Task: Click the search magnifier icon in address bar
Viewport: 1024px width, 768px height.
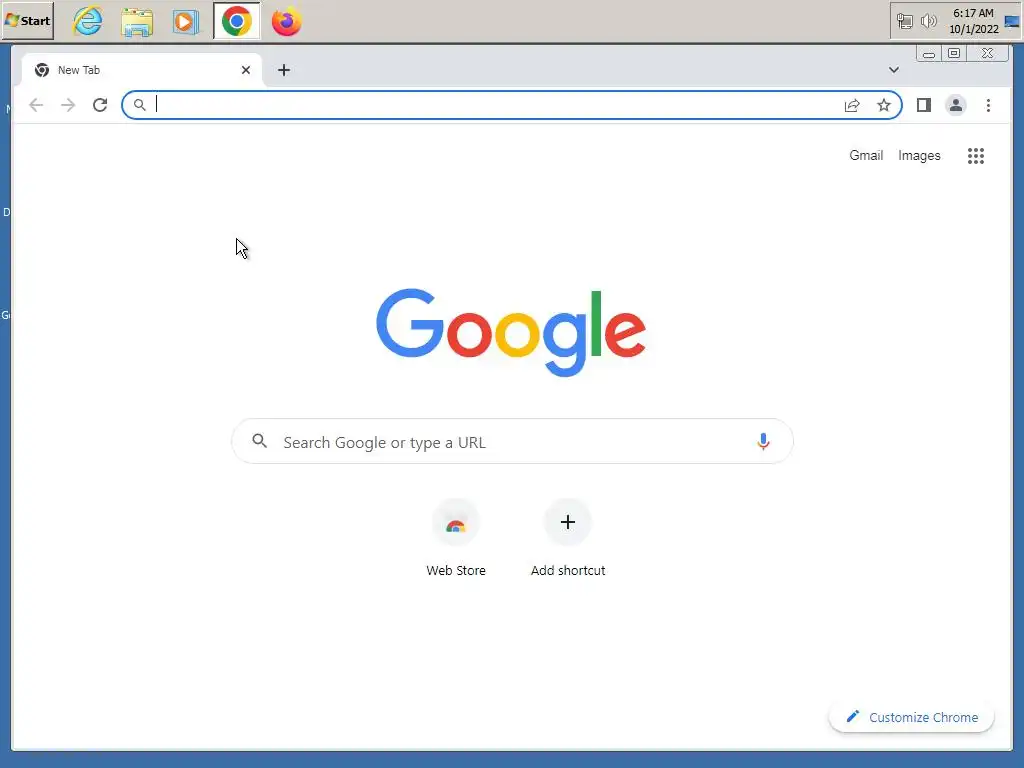Action: tap(140, 105)
